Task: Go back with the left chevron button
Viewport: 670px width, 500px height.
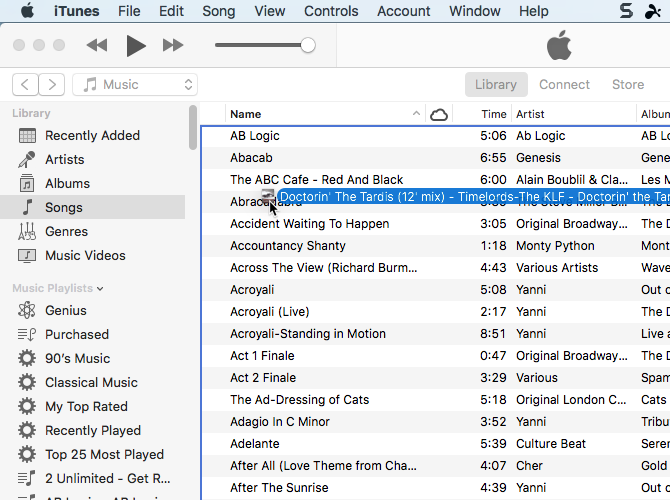Action: click(x=25, y=84)
